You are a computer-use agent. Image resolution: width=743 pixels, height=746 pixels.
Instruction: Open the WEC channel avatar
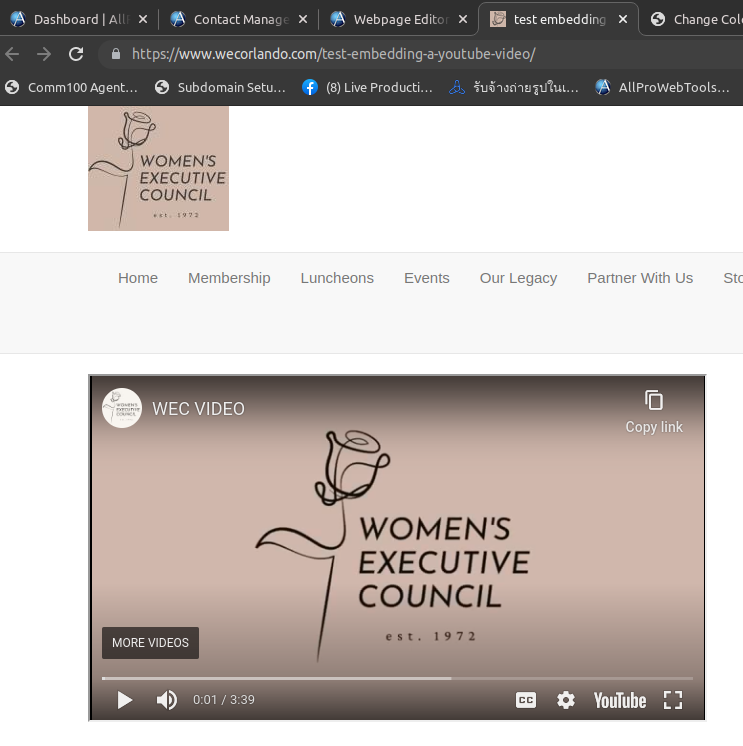tap(122, 408)
